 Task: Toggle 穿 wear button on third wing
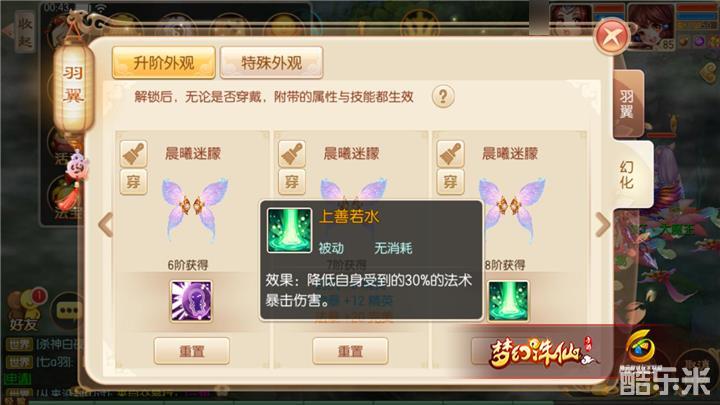click(450, 182)
